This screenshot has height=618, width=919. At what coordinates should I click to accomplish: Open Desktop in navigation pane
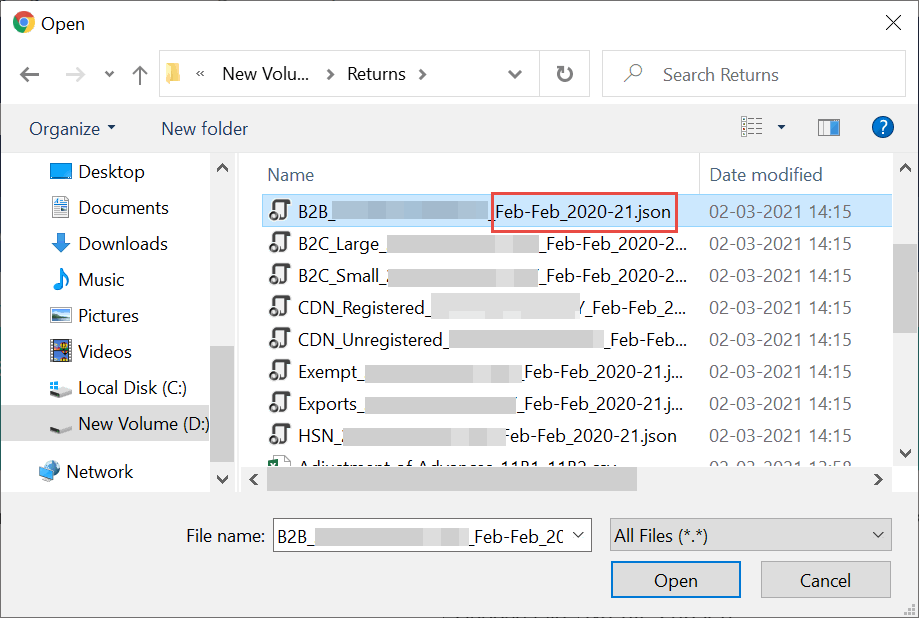pyautogui.click(x=97, y=172)
